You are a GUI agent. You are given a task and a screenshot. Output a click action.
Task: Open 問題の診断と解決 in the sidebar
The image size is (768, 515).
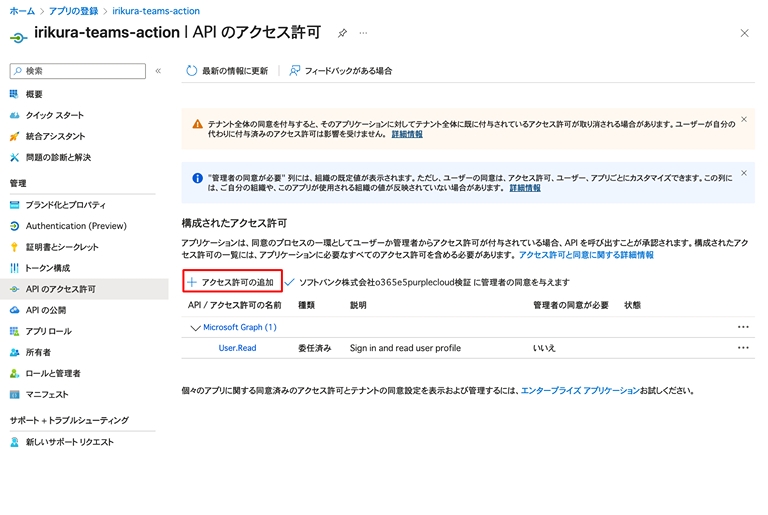pos(58,157)
